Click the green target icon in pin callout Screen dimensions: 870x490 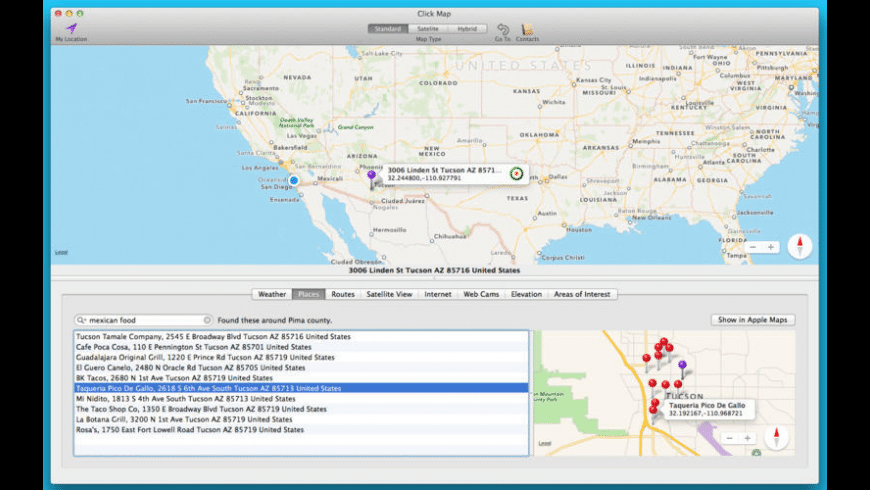(517, 174)
